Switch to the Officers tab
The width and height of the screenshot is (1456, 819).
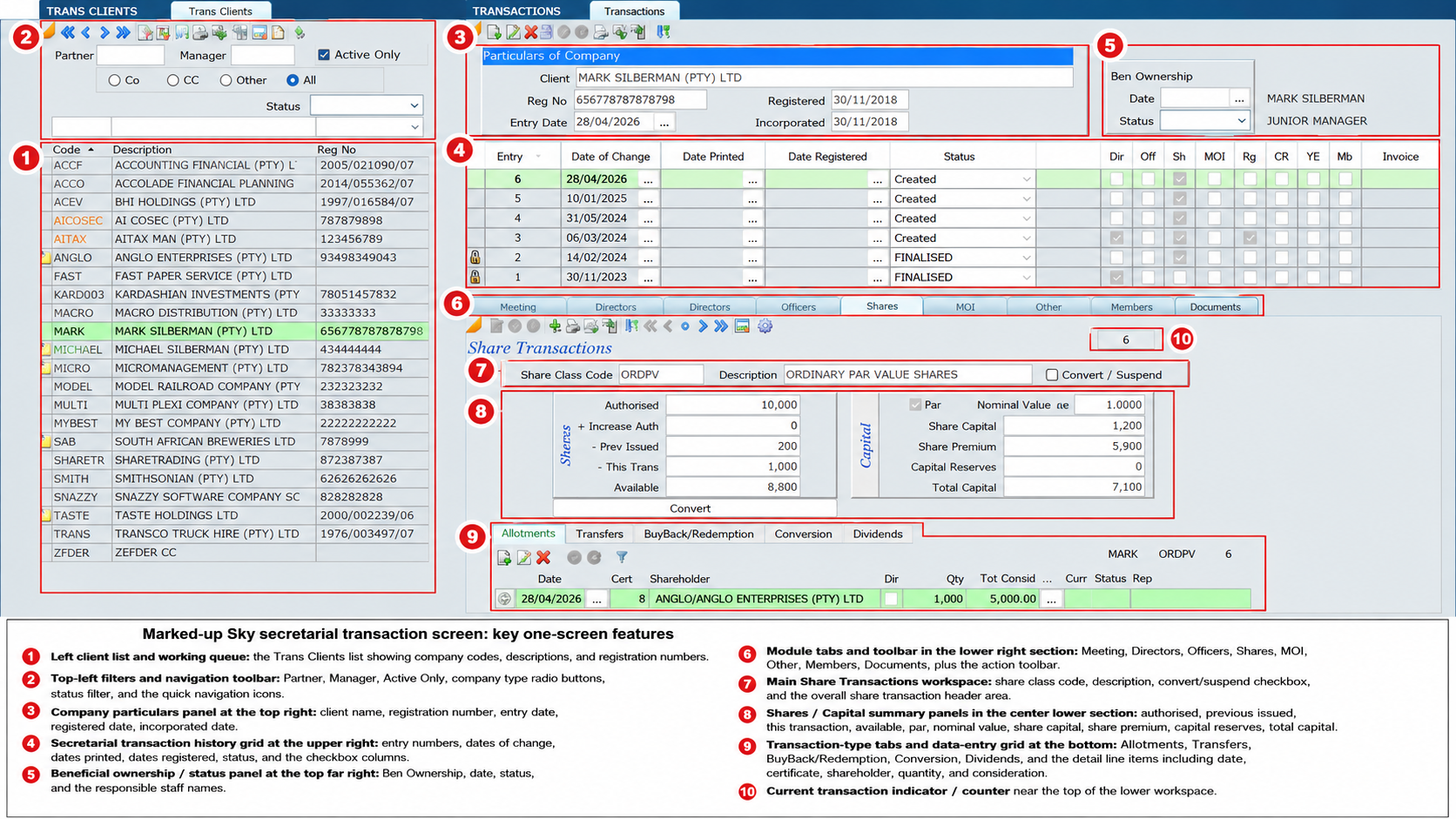(x=798, y=307)
